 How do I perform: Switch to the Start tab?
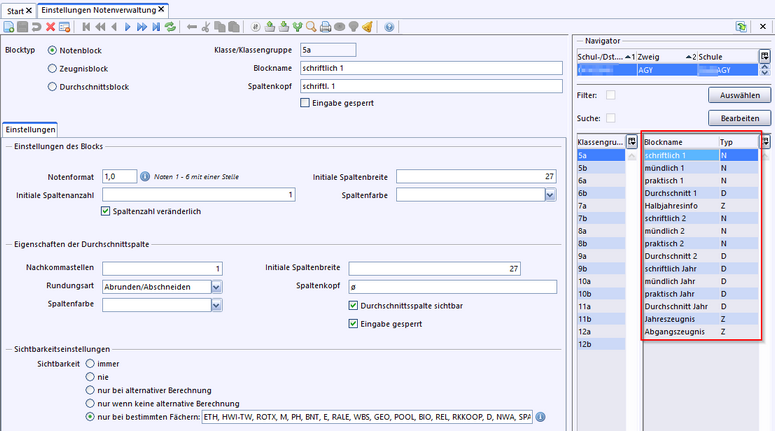point(16,9)
